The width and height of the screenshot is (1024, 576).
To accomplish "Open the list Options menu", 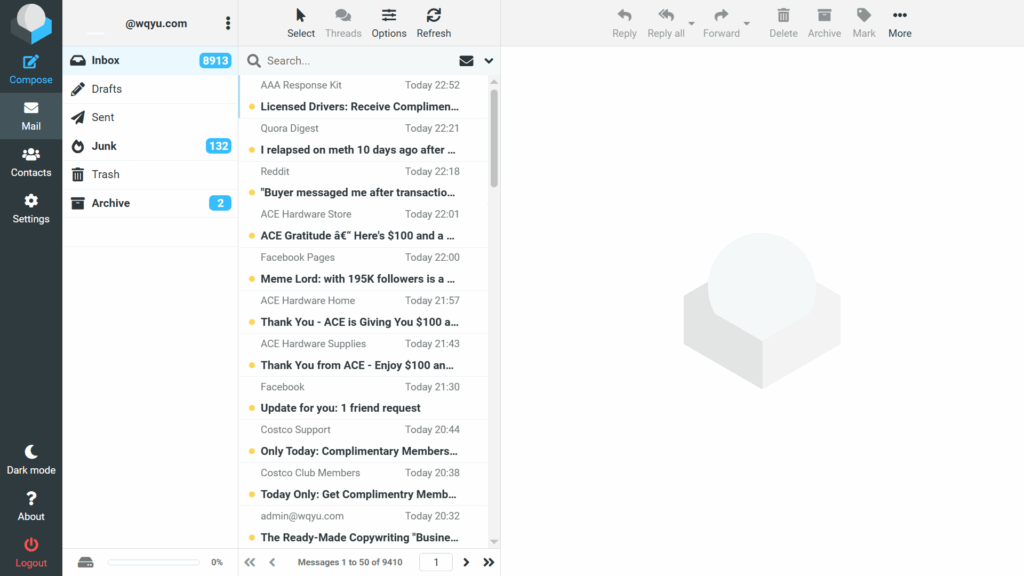I will pyautogui.click(x=389, y=23).
